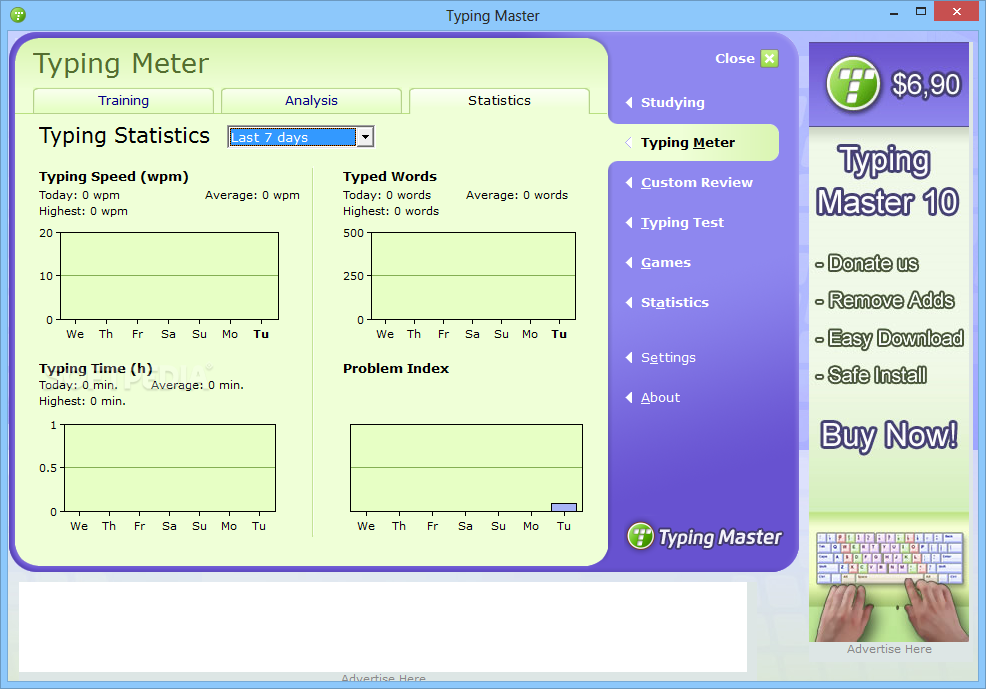Screen dimensions: 986x689
Task: Click the Close label in the sidebar
Action: point(734,58)
